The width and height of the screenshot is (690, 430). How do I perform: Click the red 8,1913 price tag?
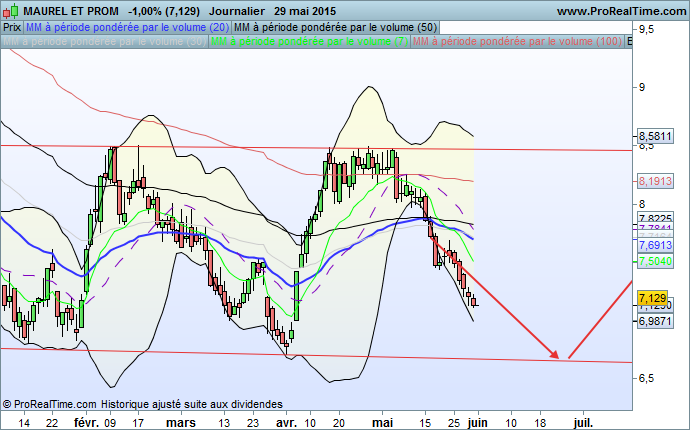click(655, 181)
